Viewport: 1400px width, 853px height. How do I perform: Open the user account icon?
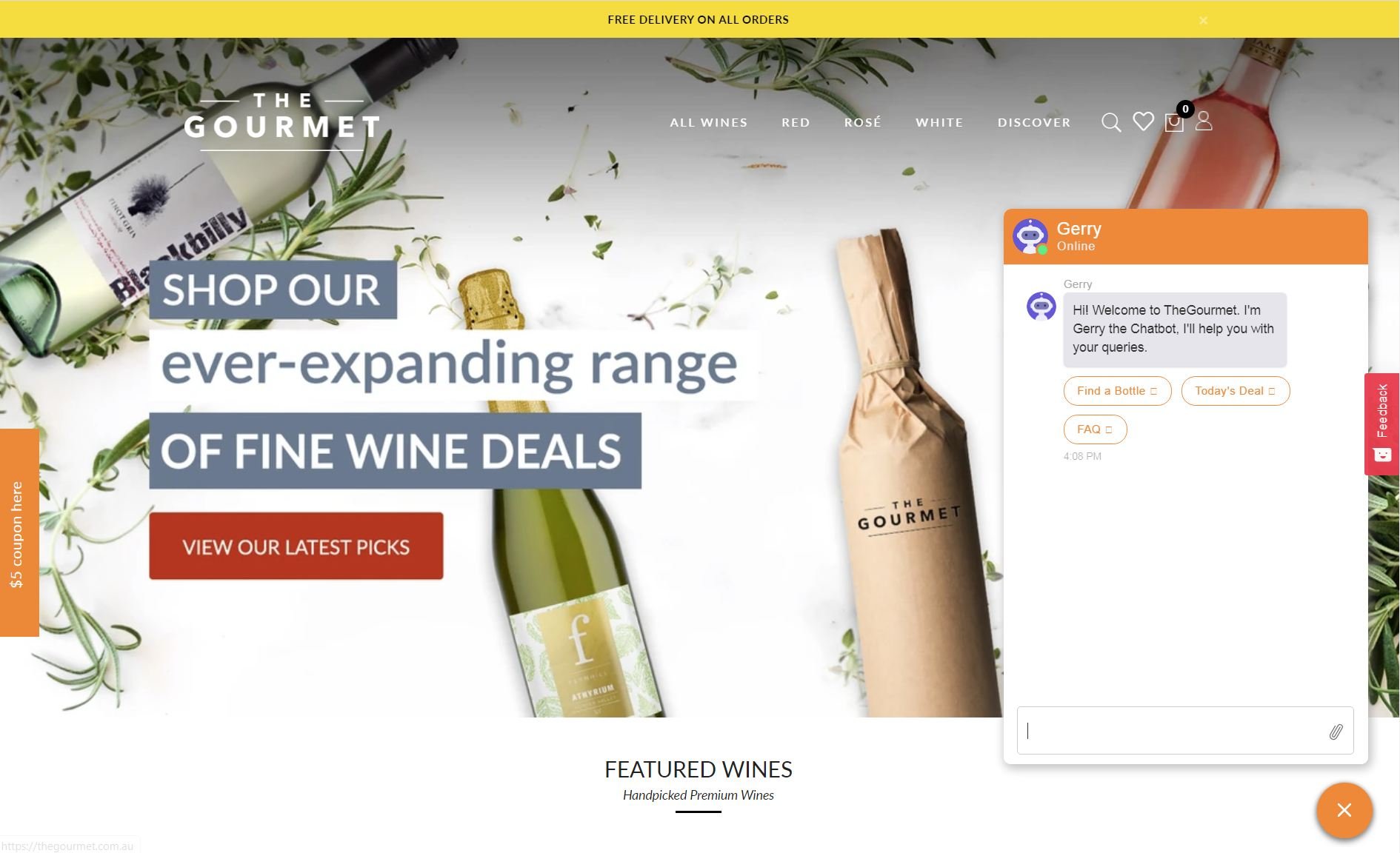coord(1204,121)
